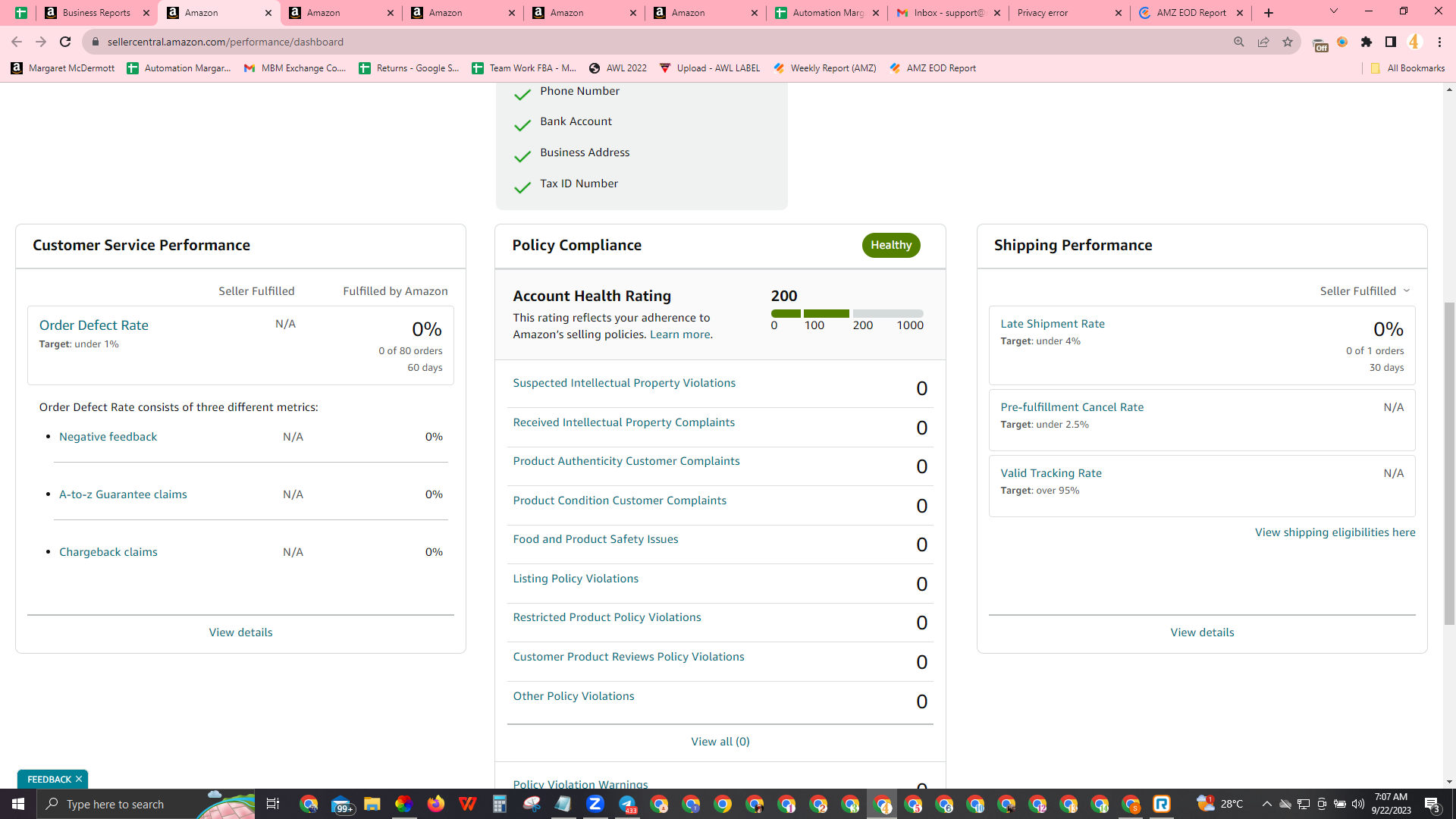Image resolution: width=1456 pixels, height=819 pixels.
Task: Toggle the browser side panel icon
Action: point(1391,42)
